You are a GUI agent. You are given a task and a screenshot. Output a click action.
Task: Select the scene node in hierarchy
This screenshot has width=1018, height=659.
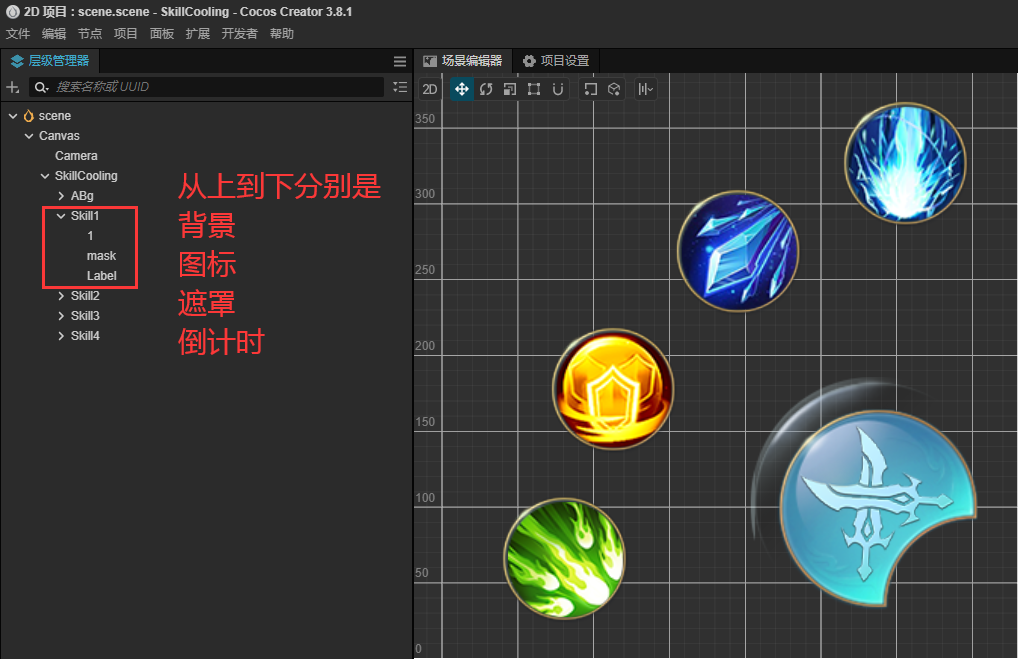pos(55,116)
